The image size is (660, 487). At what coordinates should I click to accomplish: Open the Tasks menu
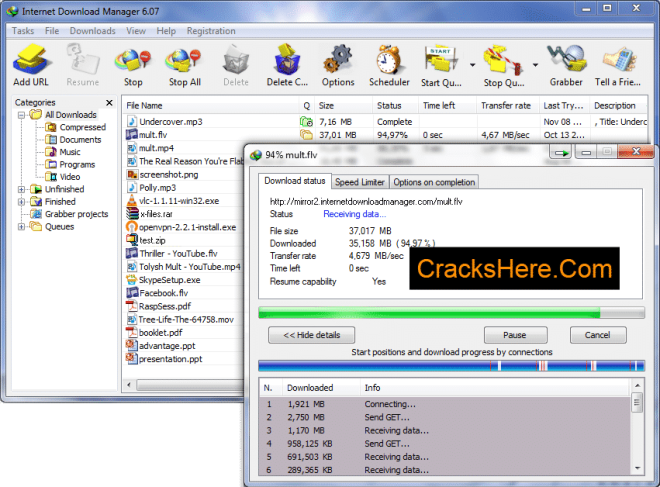tap(23, 31)
